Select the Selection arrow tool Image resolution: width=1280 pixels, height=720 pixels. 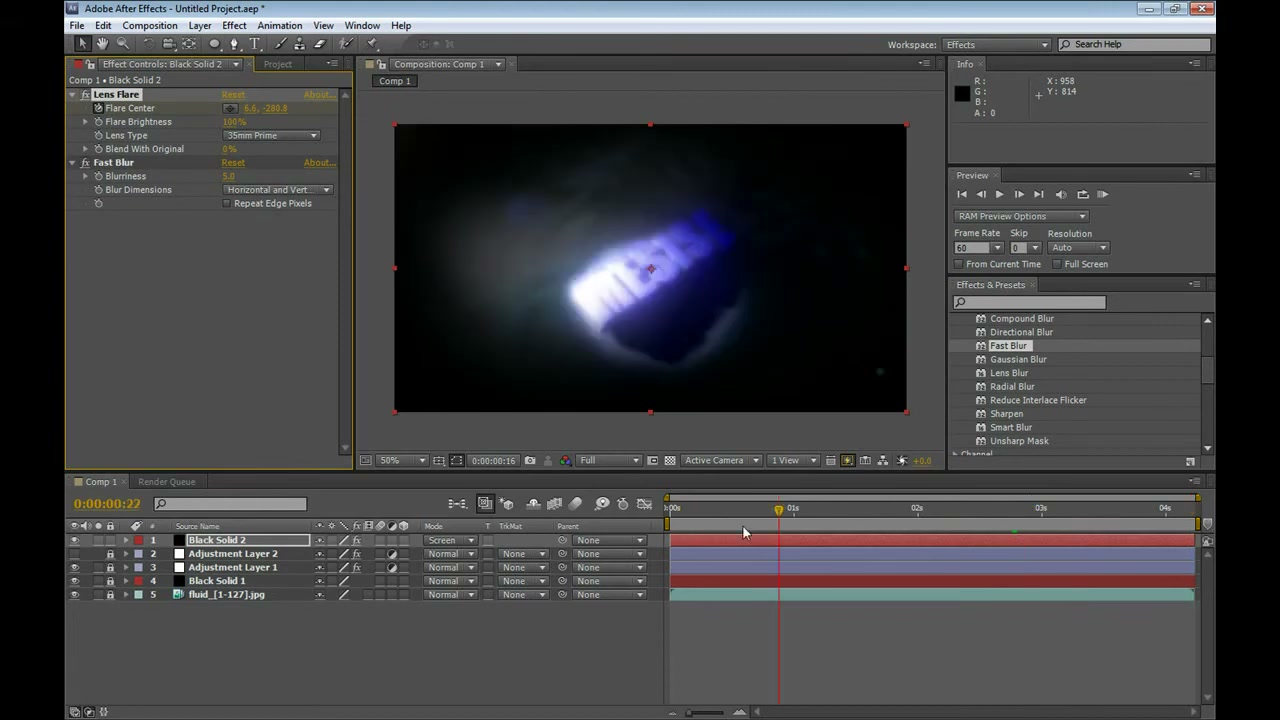pos(82,44)
